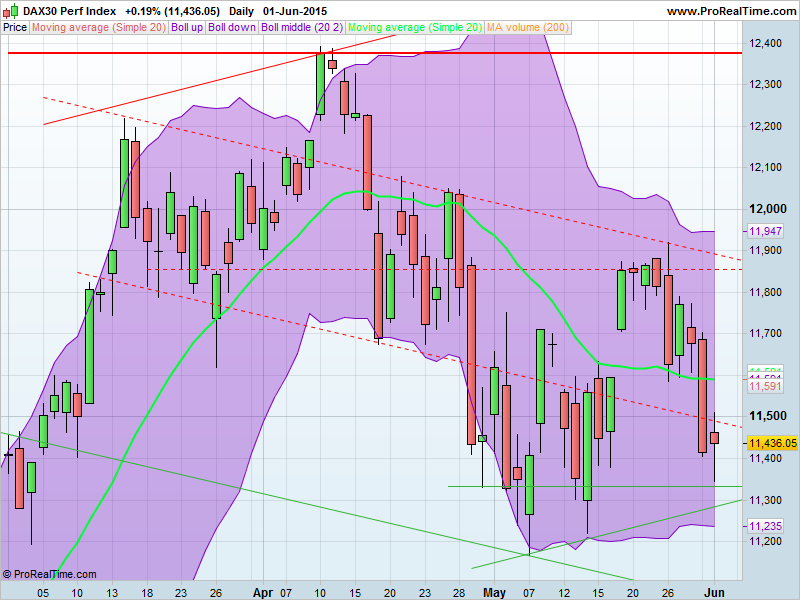
Task: Open Boll middle (20 2) indicator label
Action: pyautogui.click(x=302, y=28)
